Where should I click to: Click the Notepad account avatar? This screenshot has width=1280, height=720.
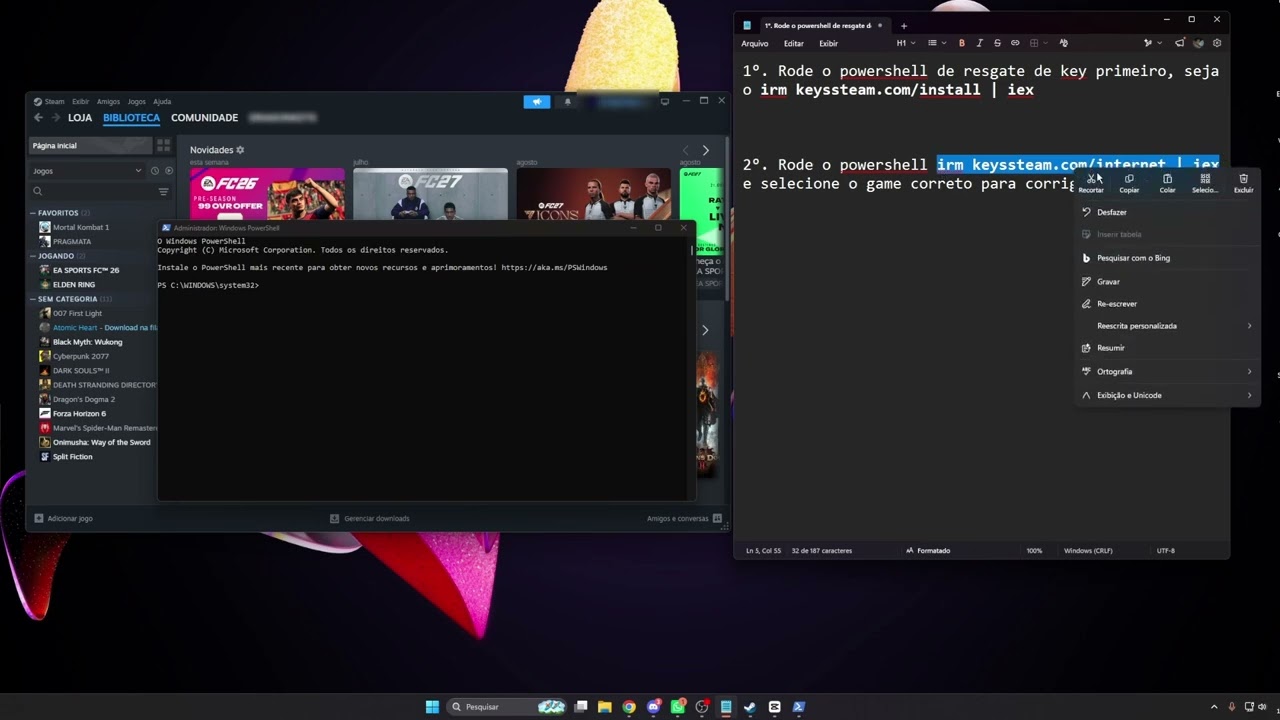coord(1198,43)
